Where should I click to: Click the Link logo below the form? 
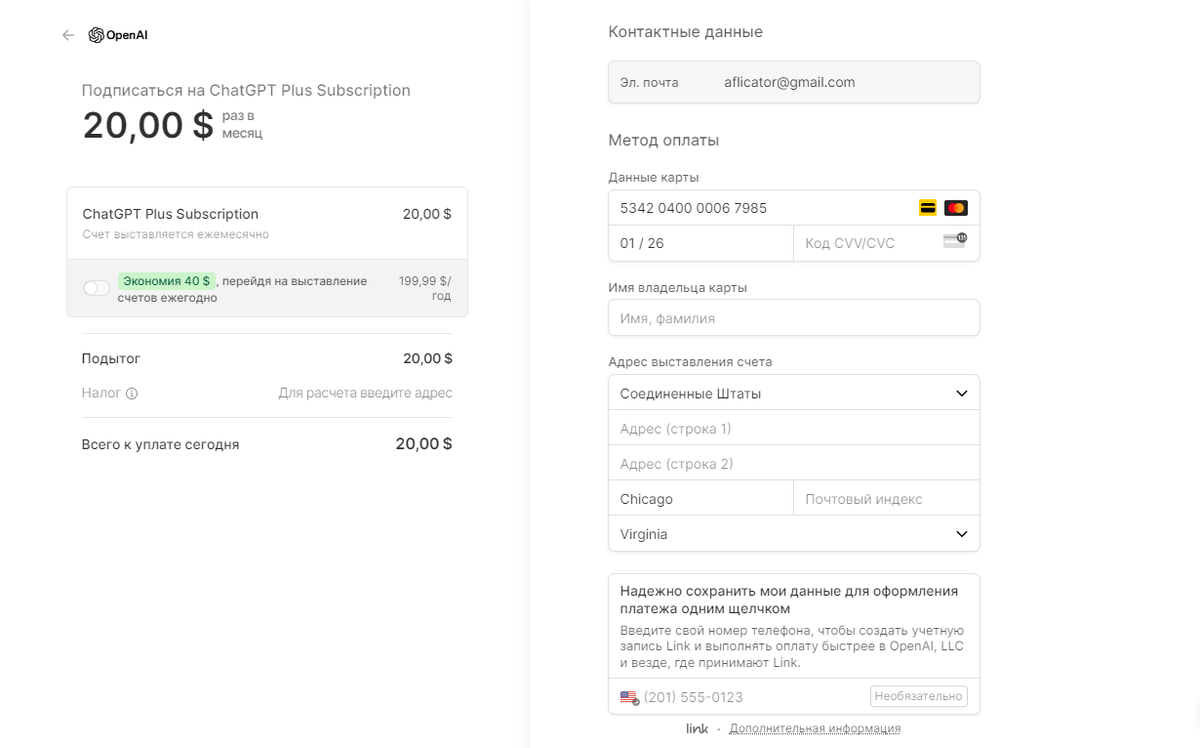coord(697,728)
